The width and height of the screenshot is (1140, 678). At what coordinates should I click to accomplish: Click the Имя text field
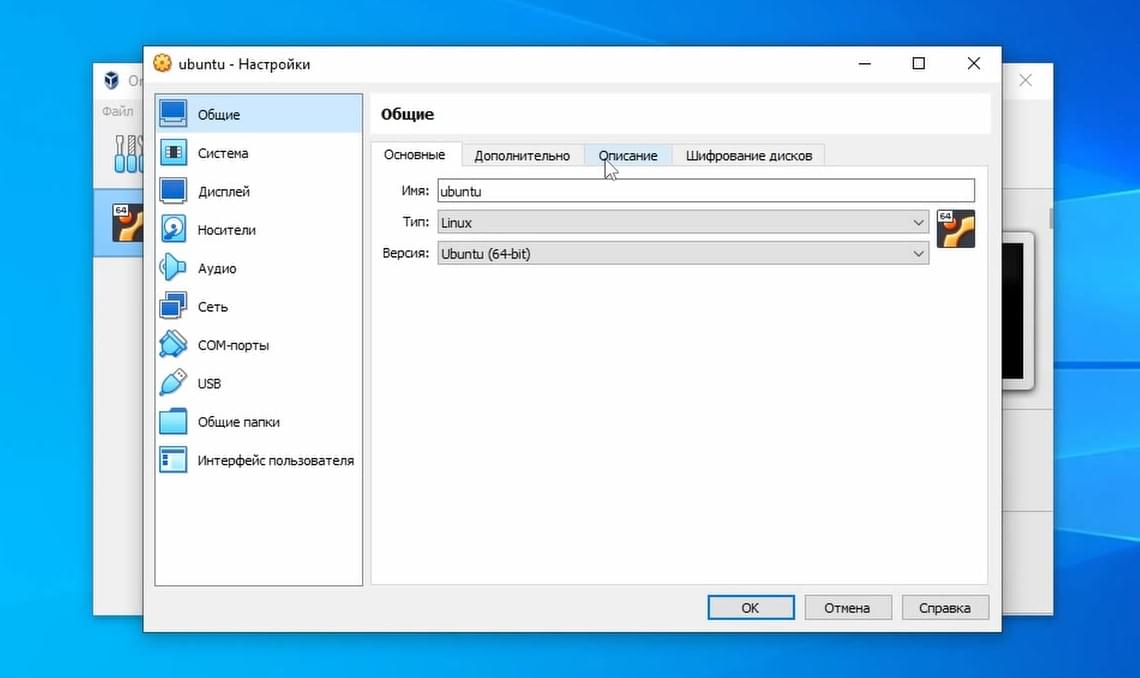(706, 191)
